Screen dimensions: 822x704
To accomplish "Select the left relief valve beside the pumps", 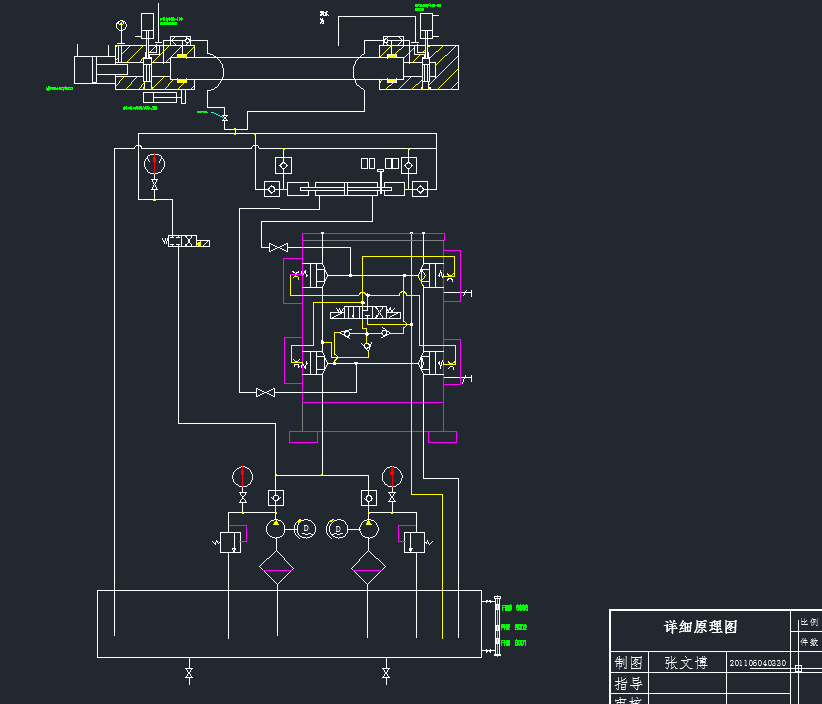I will [x=230, y=541].
